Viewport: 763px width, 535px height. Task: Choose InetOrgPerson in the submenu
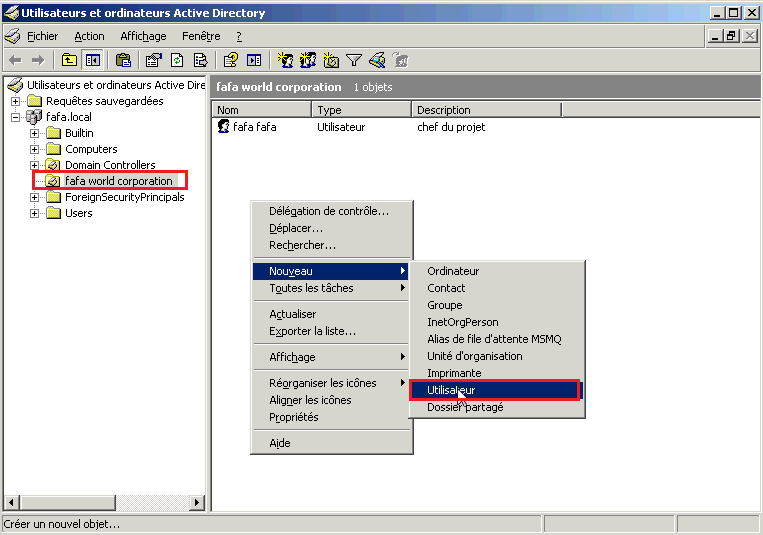[x=497, y=322]
